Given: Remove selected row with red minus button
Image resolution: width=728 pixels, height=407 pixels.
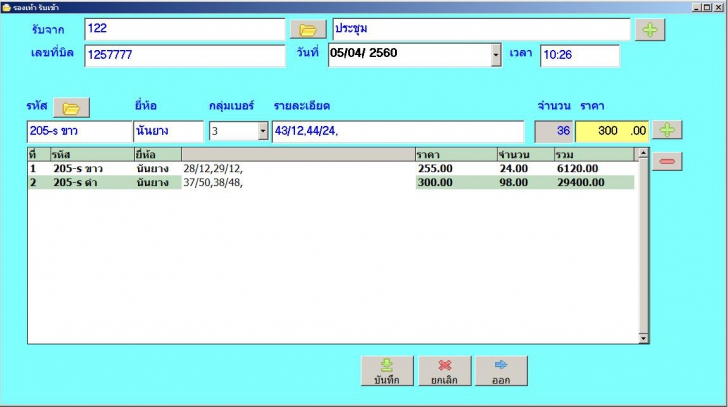Looking at the screenshot, I should coord(667,162).
